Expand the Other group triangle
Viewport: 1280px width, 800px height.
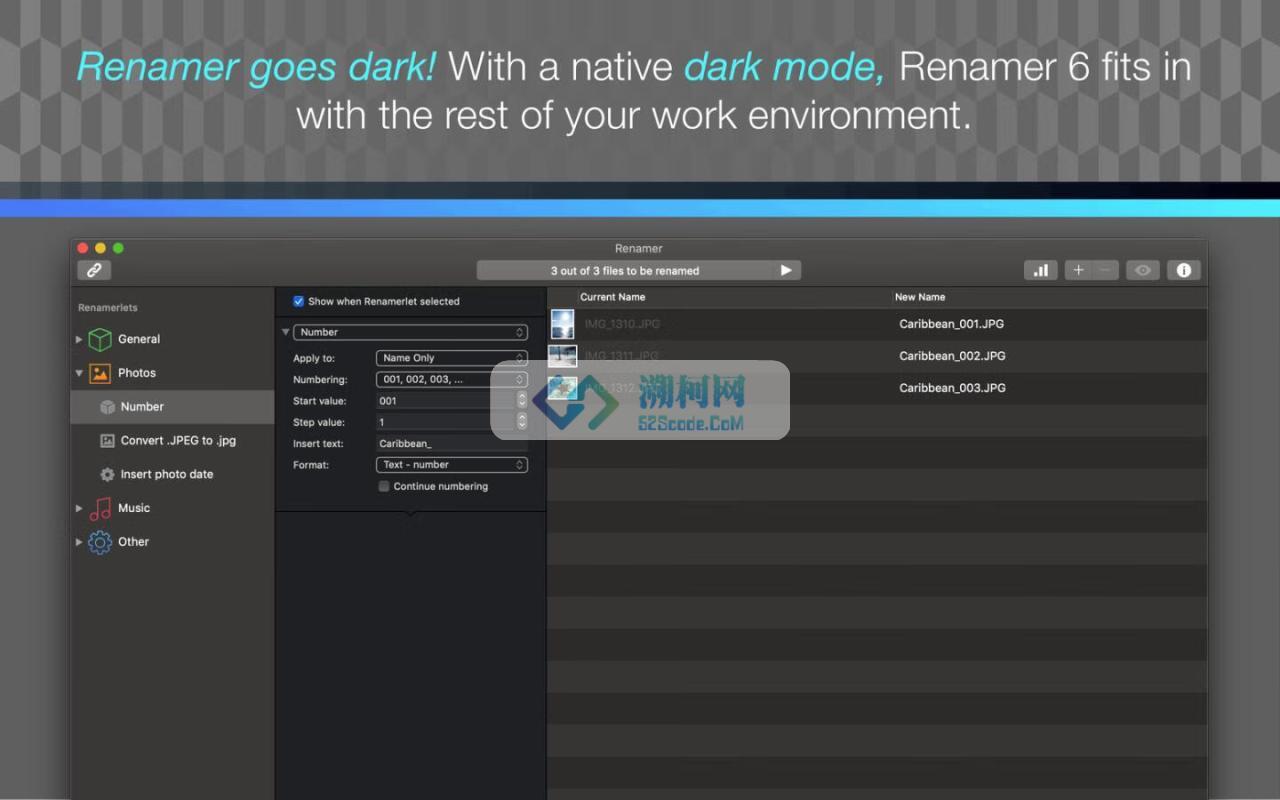tap(79, 543)
